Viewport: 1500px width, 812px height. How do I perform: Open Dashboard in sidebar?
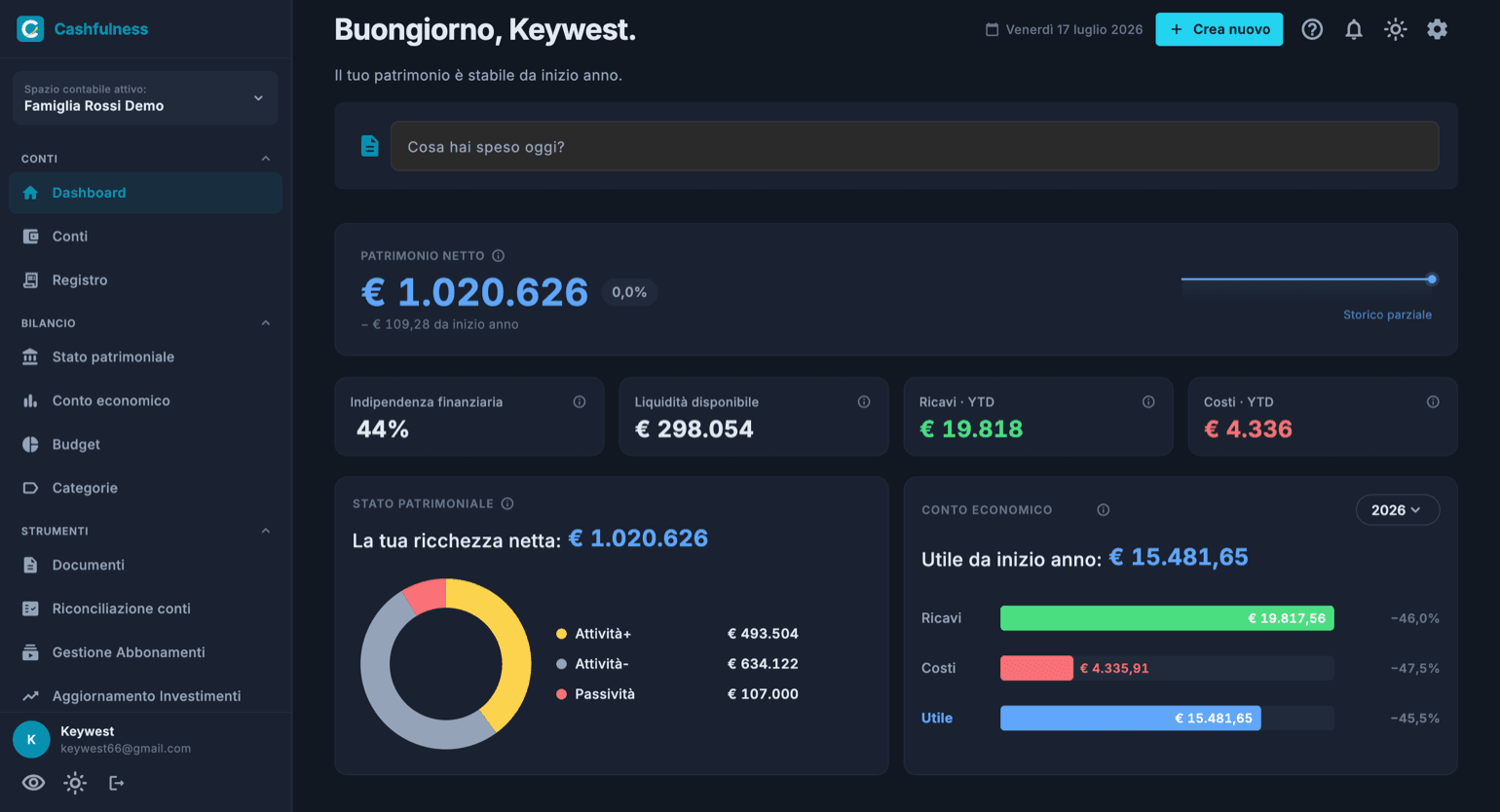(145, 193)
